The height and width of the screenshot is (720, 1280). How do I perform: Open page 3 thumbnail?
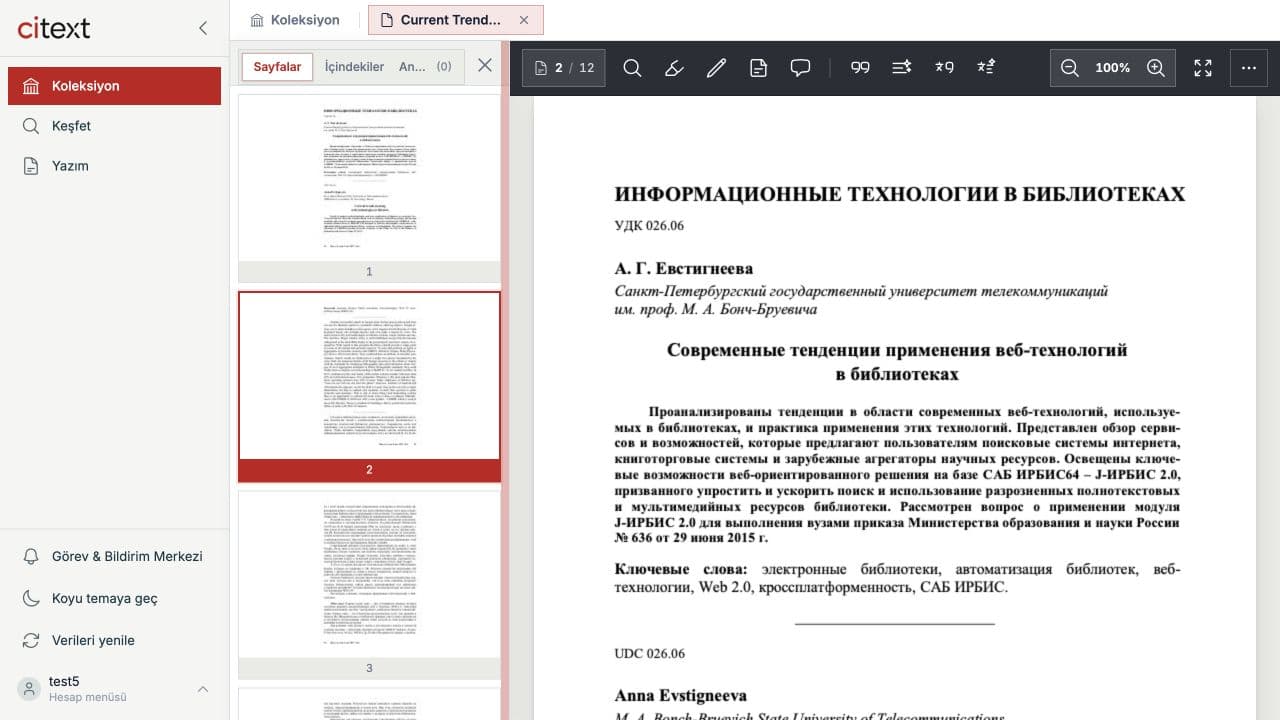click(x=369, y=584)
